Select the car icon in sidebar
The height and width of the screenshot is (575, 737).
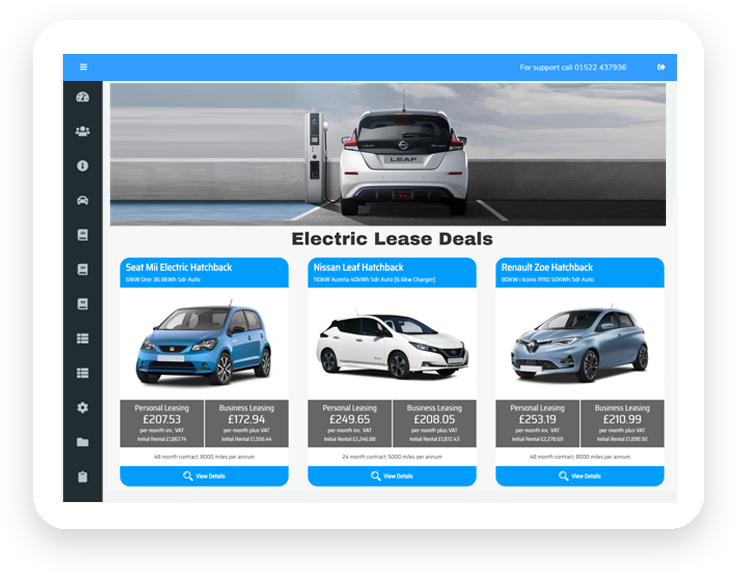coord(82,200)
